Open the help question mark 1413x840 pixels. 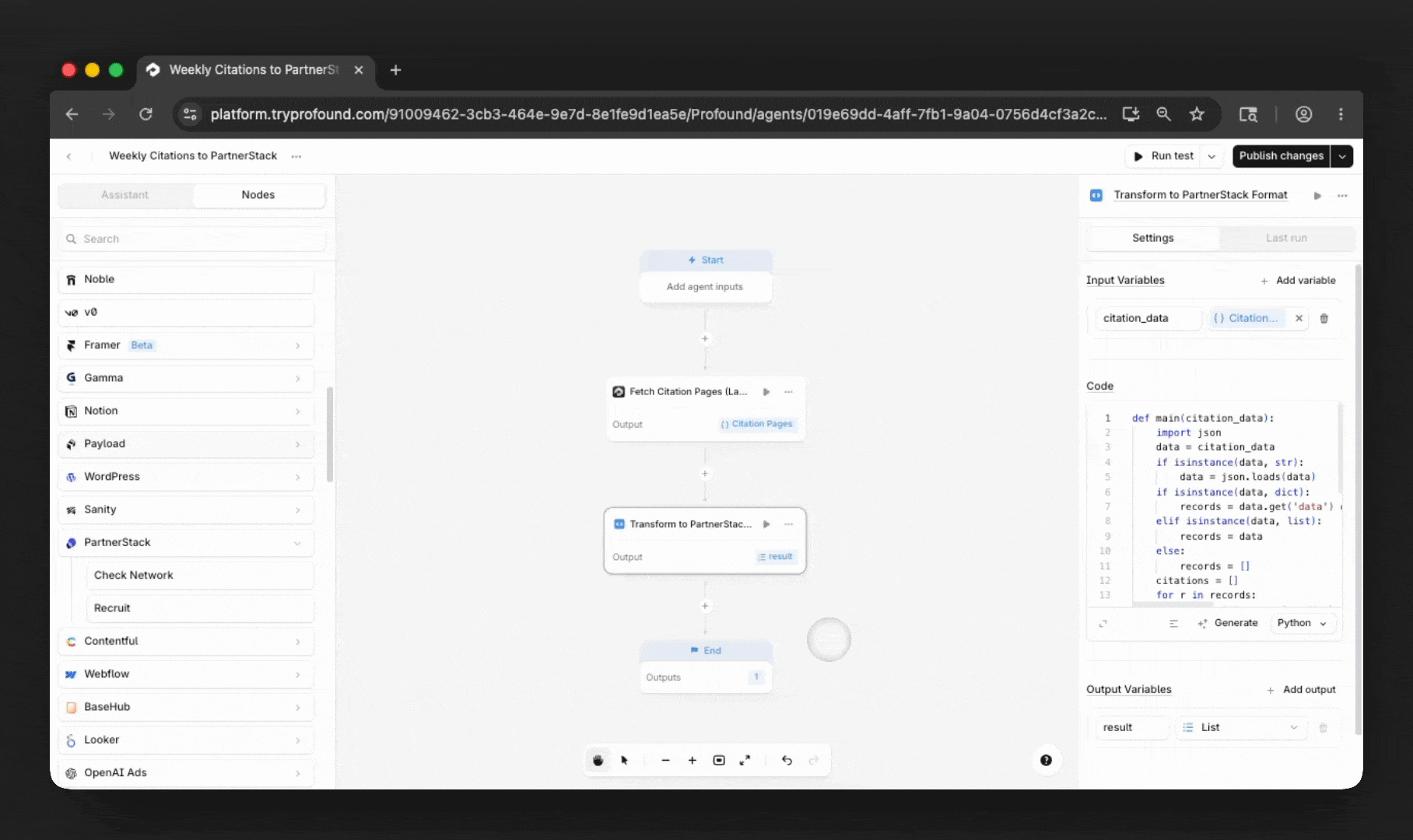[x=1046, y=760]
